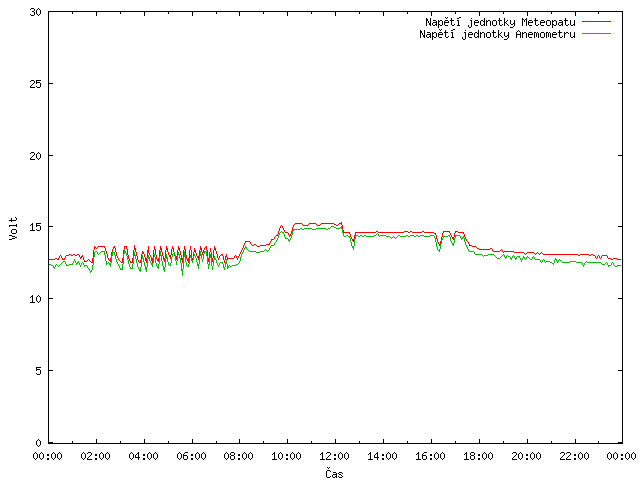Image resolution: width=640 pixels, height=480 pixels.
Task: Click the 'Volt' y-axis title
Action: point(13,228)
